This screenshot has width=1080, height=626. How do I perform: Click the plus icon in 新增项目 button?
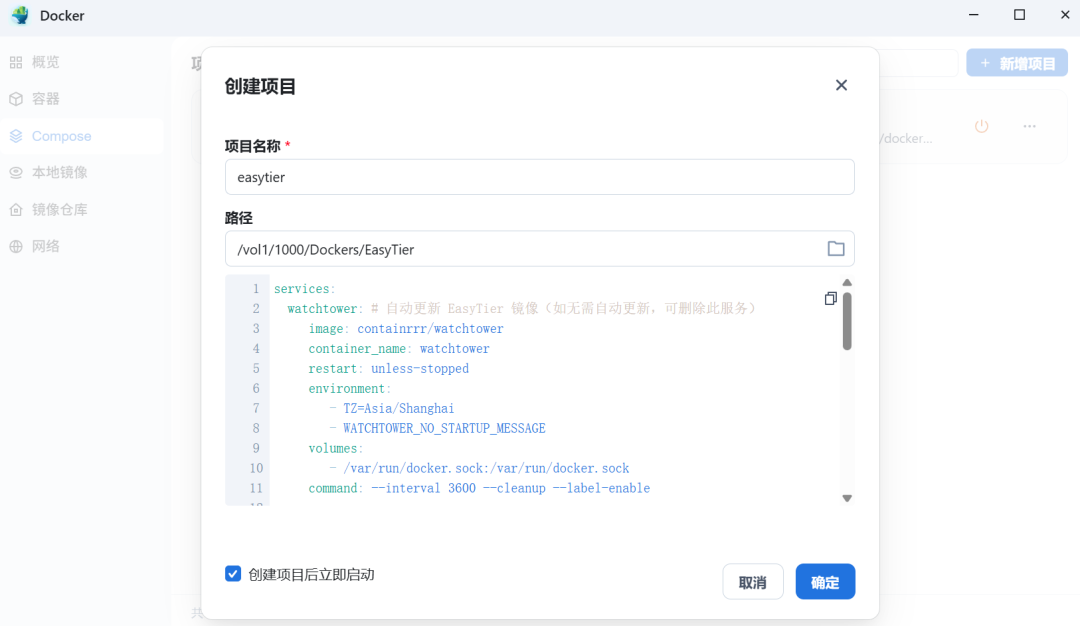985,63
